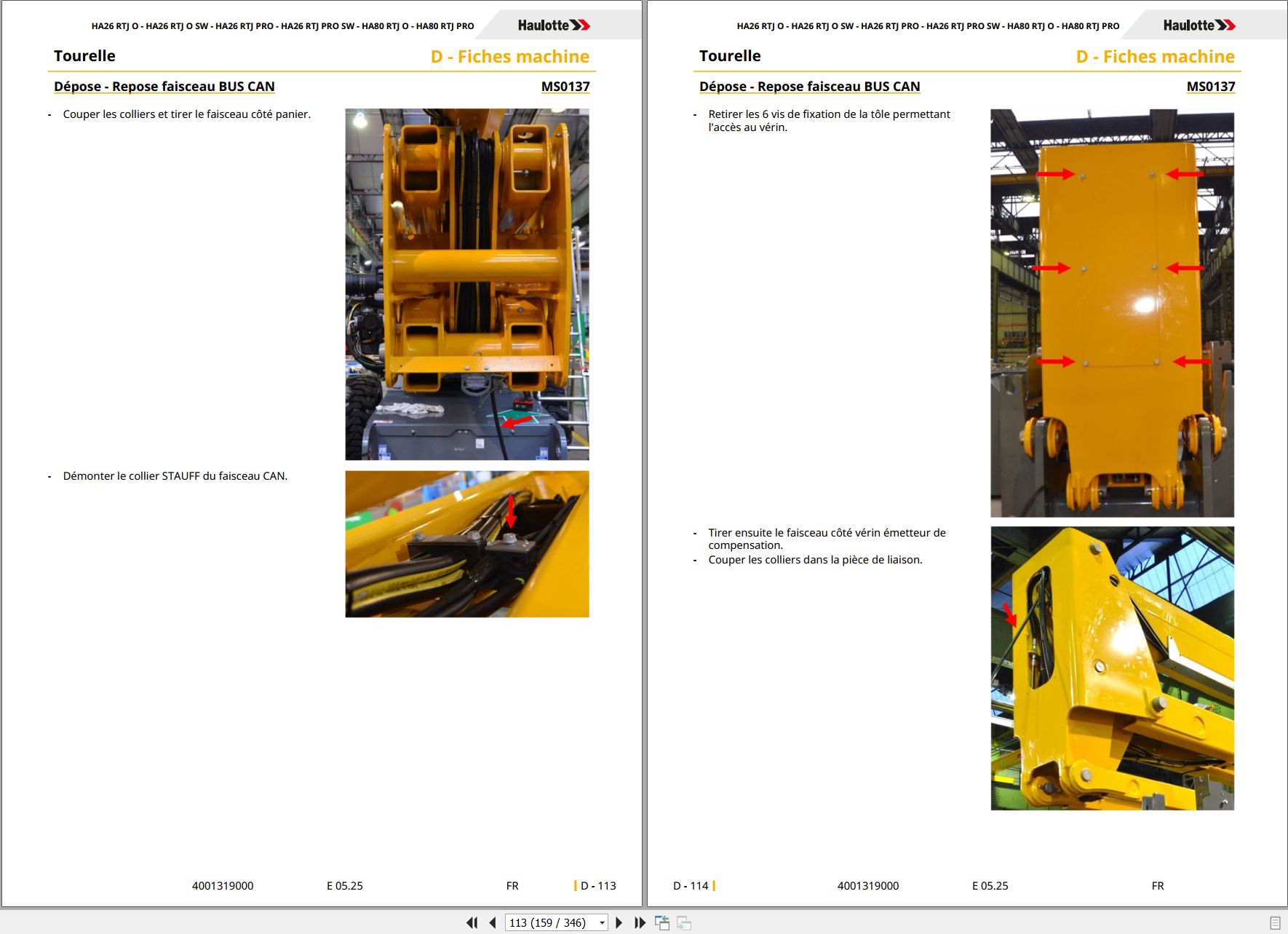Go to the previous page
The width and height of the screenshot is (1288, 934).
click(x=493, y=922)
